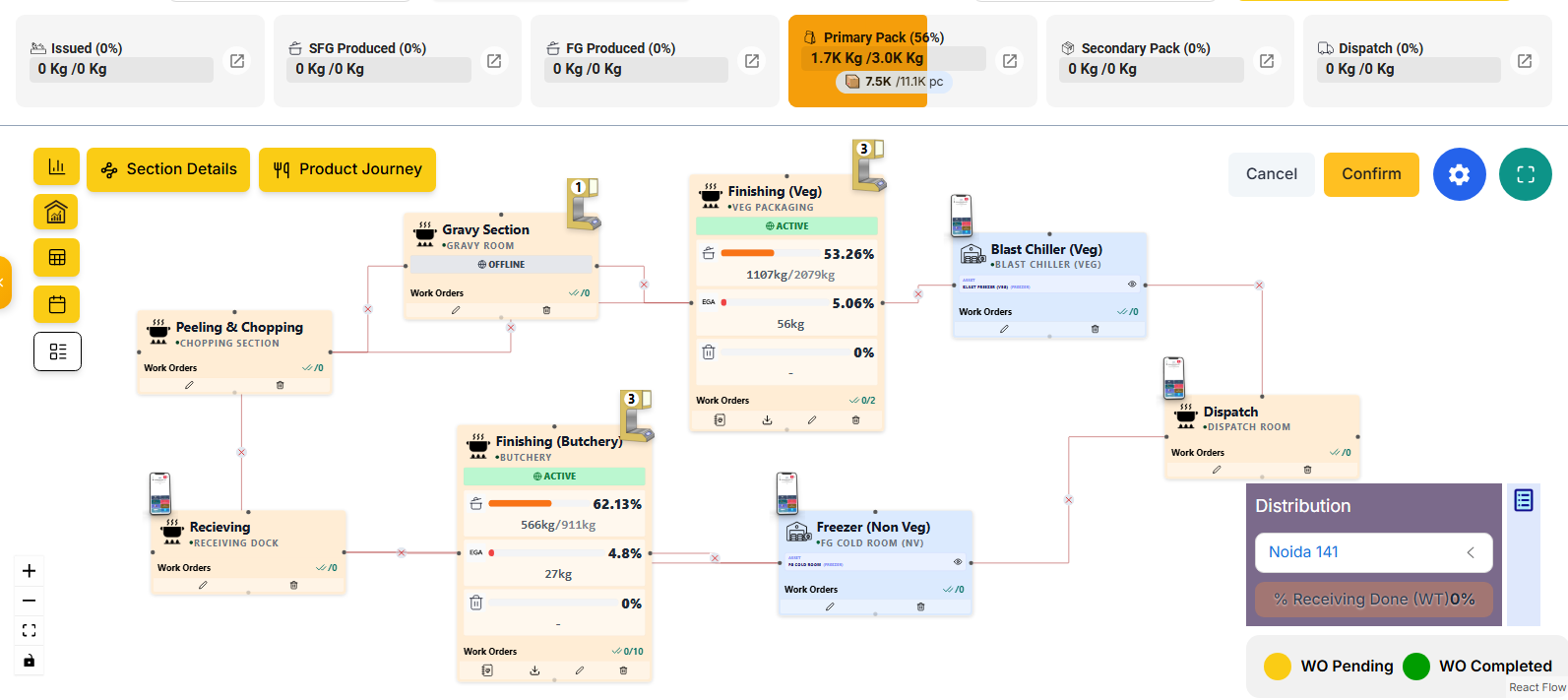The height and width of the screenshot is (700, 1568).
Task: Toggle eye icon on Blast Chiller (Veg)
Action: pyautogui.click(x=1132, y=285)
